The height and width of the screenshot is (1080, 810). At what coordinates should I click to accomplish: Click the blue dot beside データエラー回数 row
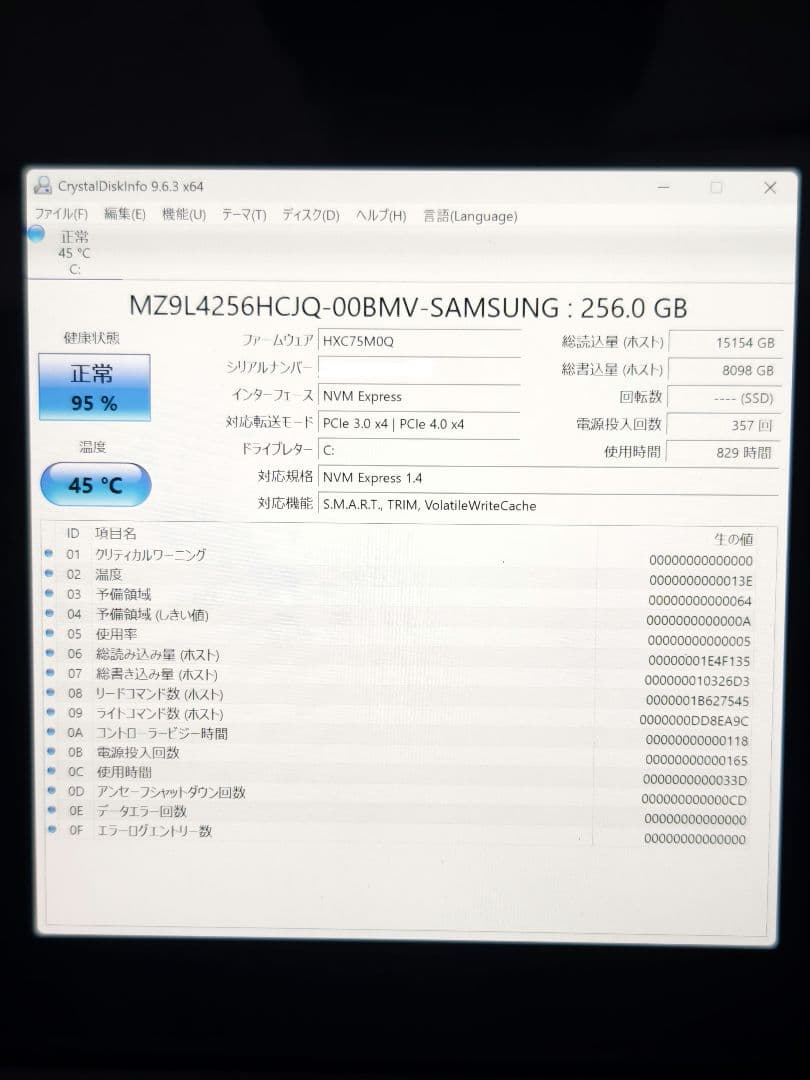click(x=53, y=811)
